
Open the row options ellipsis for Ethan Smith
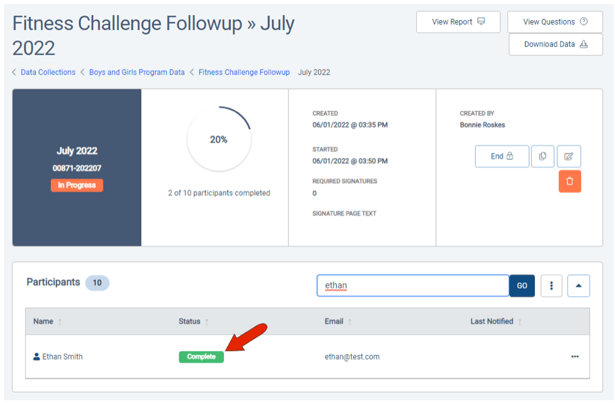(575, 357)
